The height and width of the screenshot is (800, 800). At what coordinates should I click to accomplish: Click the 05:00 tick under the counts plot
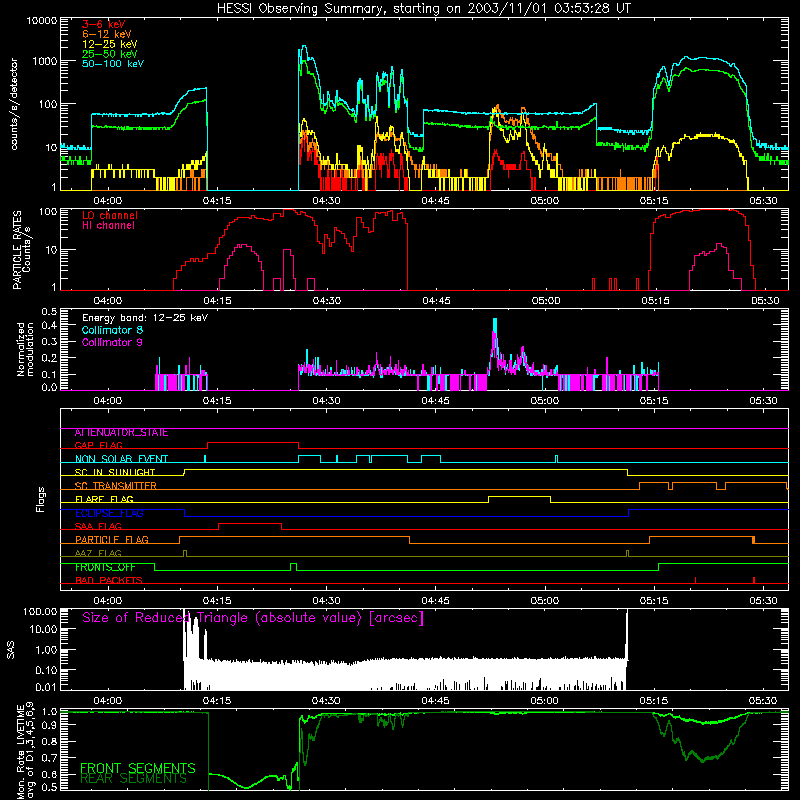tap(544, 201)
